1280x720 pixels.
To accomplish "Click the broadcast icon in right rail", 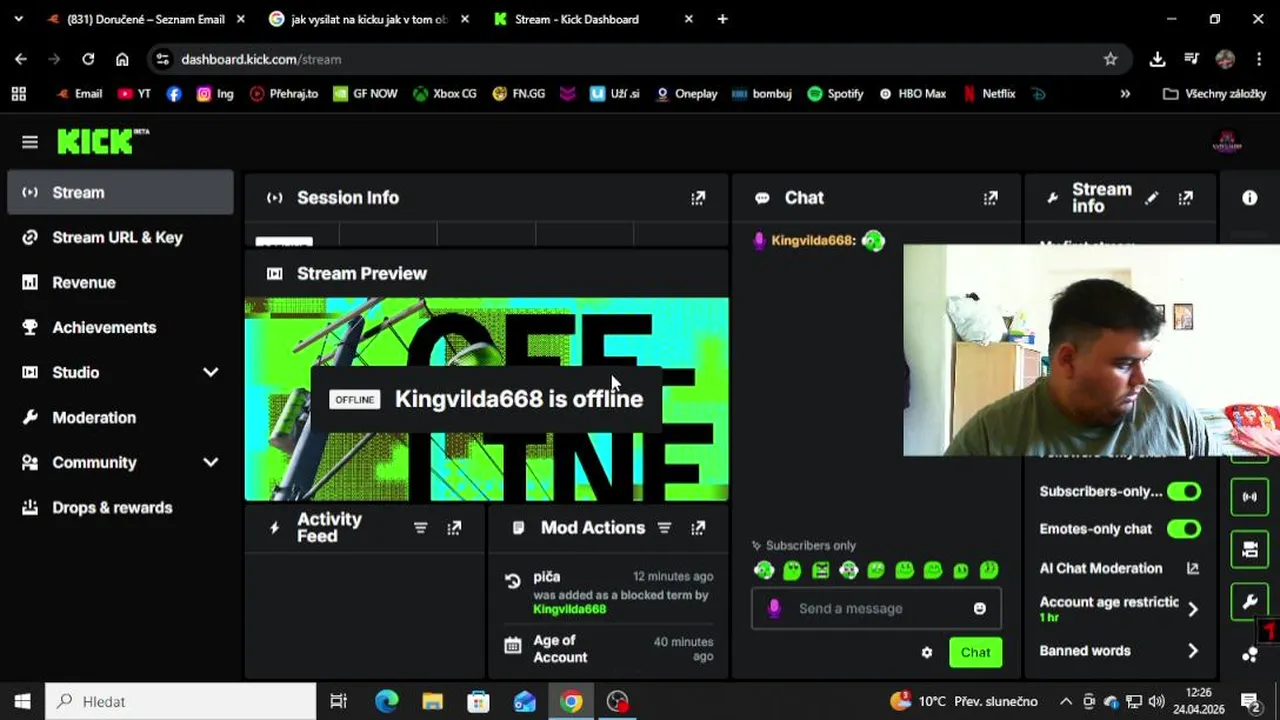I will click(x=1250, y=497).
